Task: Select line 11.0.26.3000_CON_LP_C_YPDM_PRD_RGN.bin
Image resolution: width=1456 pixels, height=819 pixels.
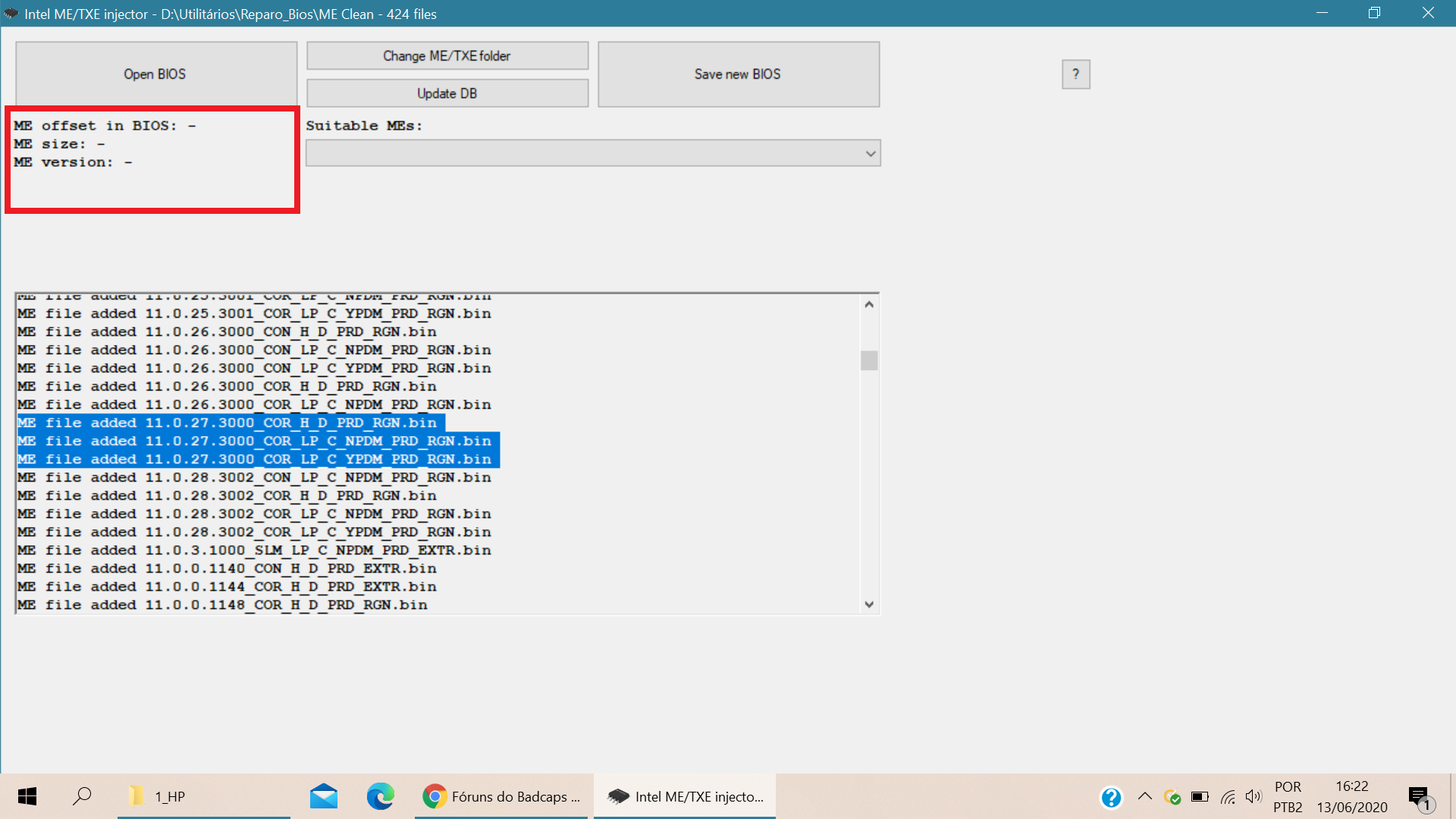Action: (x=254, y=369)
